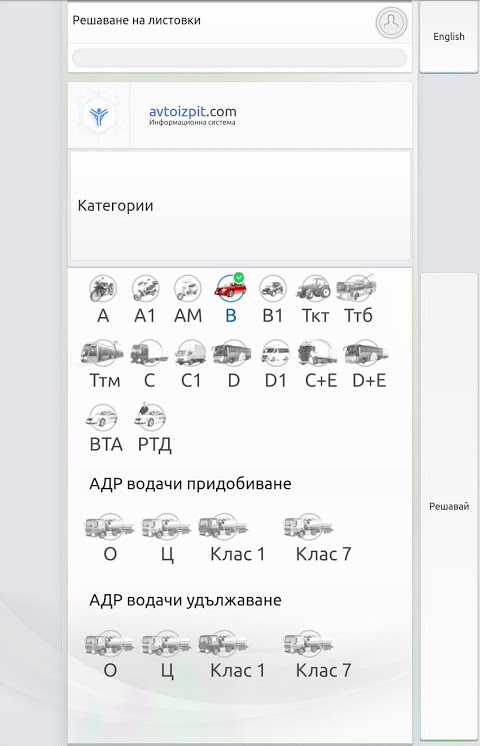Select tanker icon О under АДР удължаване
Screen dimensions: 480x746
(x=110, y=643)
